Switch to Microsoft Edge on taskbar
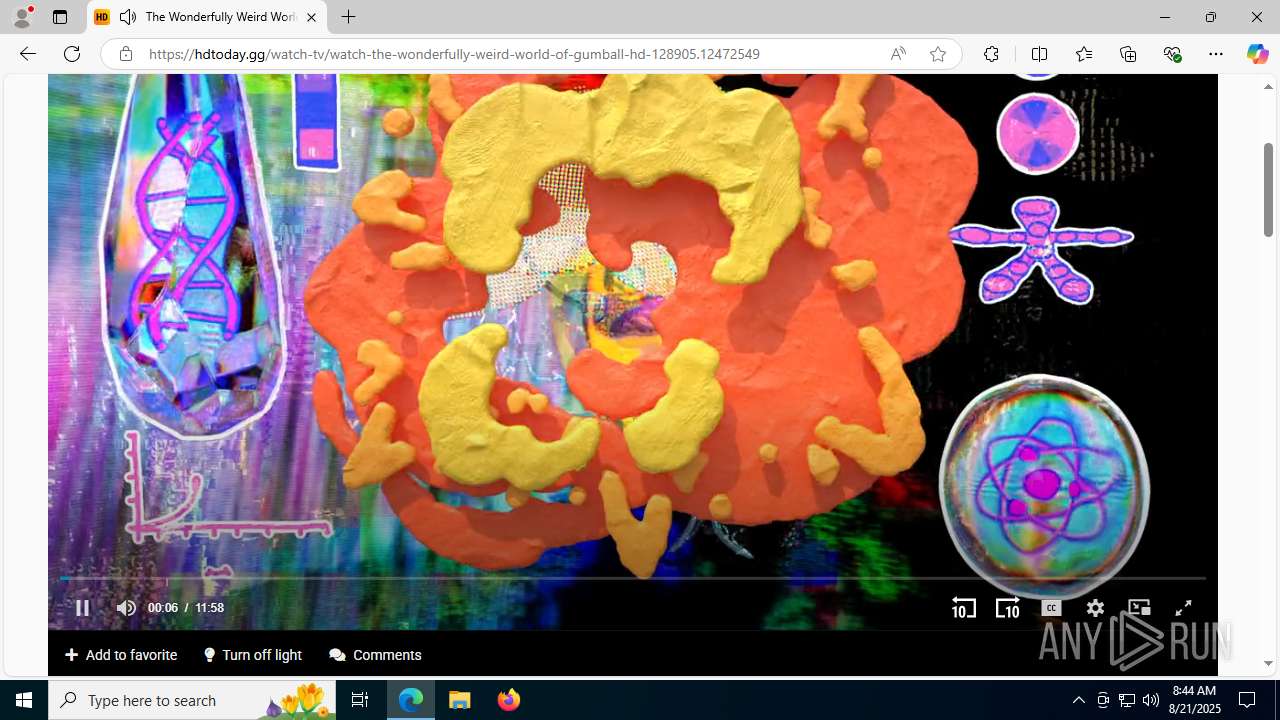 tap(411, 700)
